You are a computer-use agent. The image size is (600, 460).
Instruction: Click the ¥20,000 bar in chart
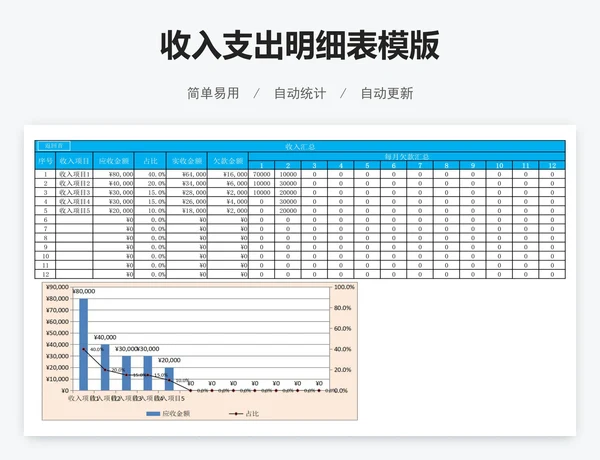click(x=169, y=379)
